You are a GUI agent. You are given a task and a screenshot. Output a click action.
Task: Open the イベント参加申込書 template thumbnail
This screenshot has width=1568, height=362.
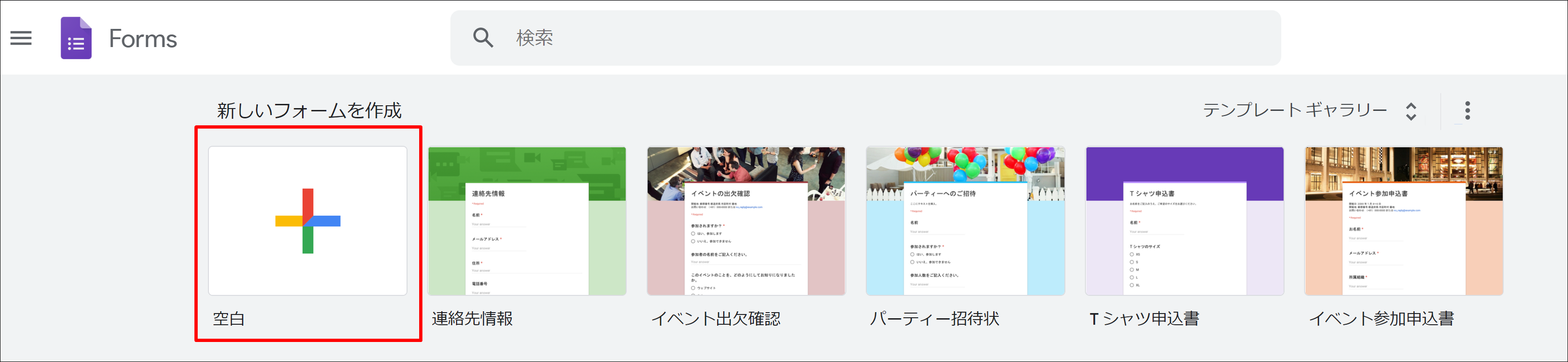(1404, 221)
